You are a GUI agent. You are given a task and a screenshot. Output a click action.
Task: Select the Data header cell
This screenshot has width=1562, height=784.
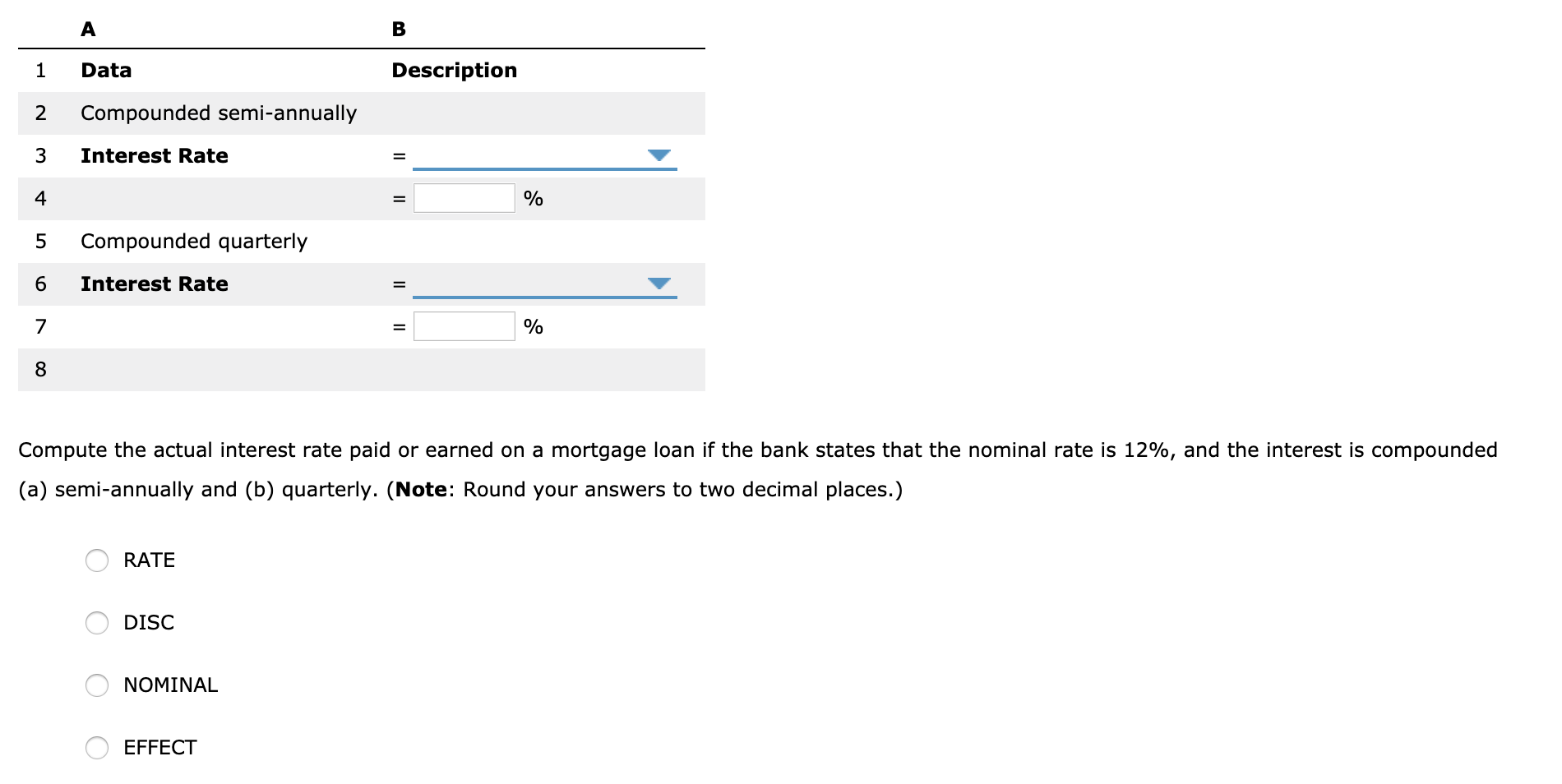coord(105,71)
